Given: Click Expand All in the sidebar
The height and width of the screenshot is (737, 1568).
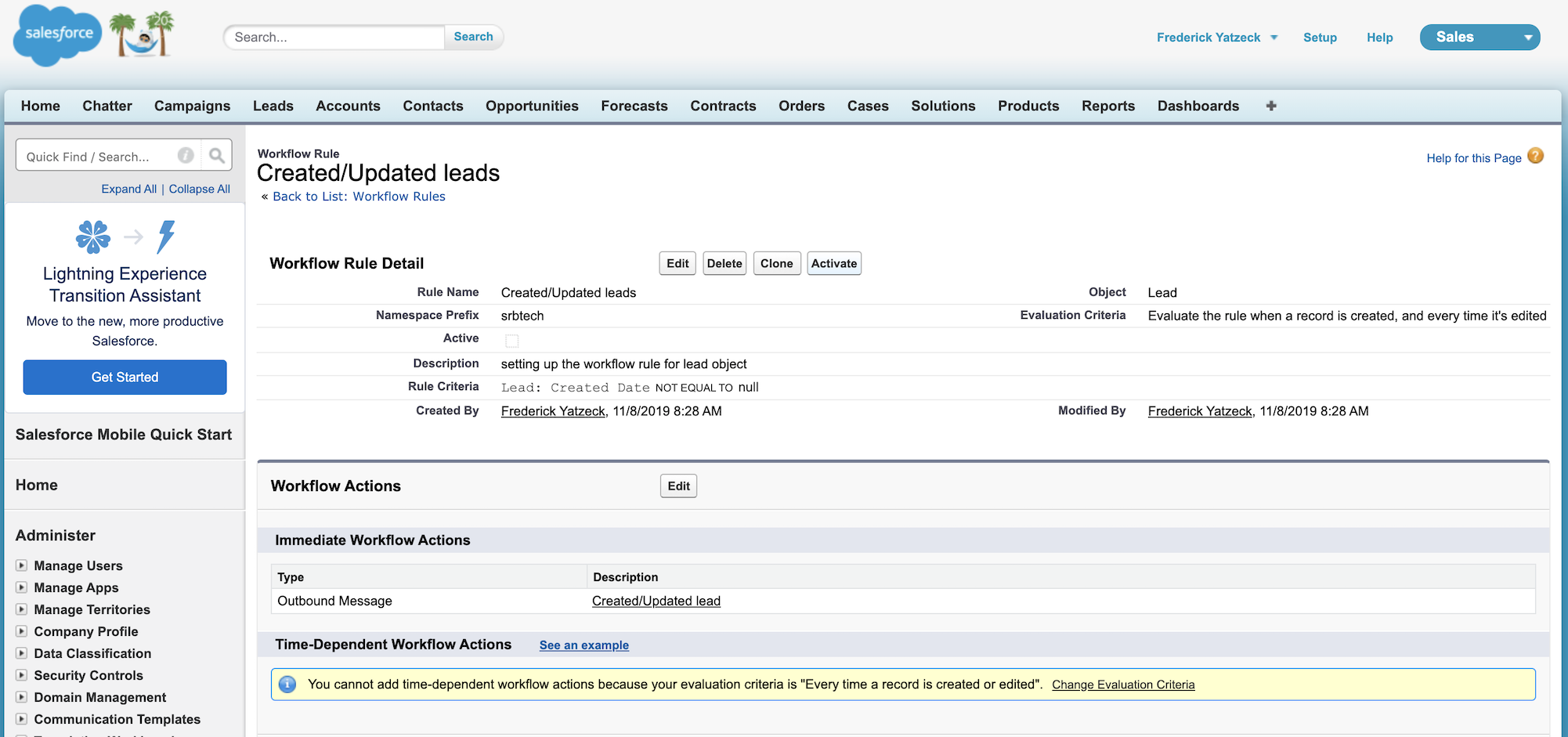Looking at the screenshot, I should point(129,189).
